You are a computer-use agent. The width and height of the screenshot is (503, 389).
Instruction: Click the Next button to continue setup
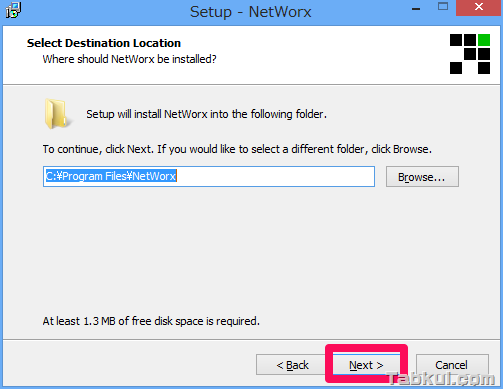tap(366, 364)
